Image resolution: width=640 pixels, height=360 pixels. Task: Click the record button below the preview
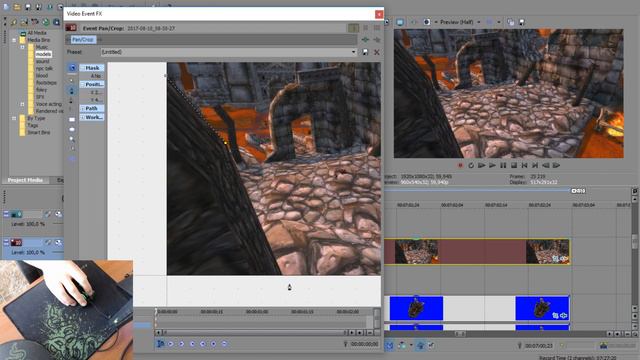click(460, 165)
